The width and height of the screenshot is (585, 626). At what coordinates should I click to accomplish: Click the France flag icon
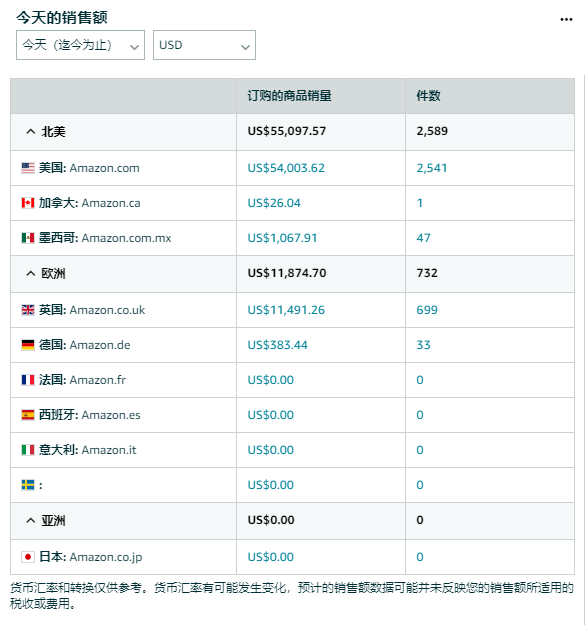28,380
